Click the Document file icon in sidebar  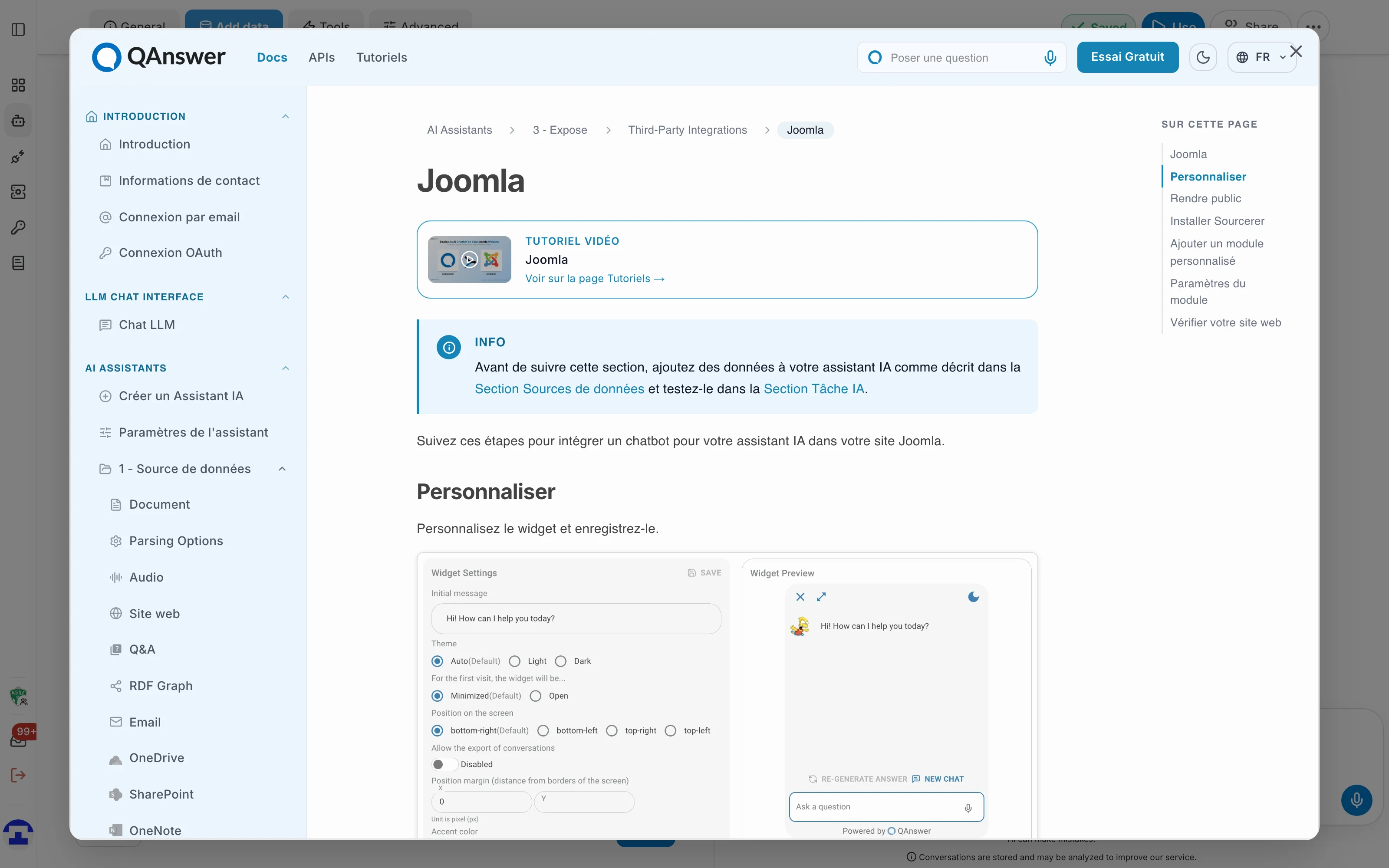(x=116, y=505)
